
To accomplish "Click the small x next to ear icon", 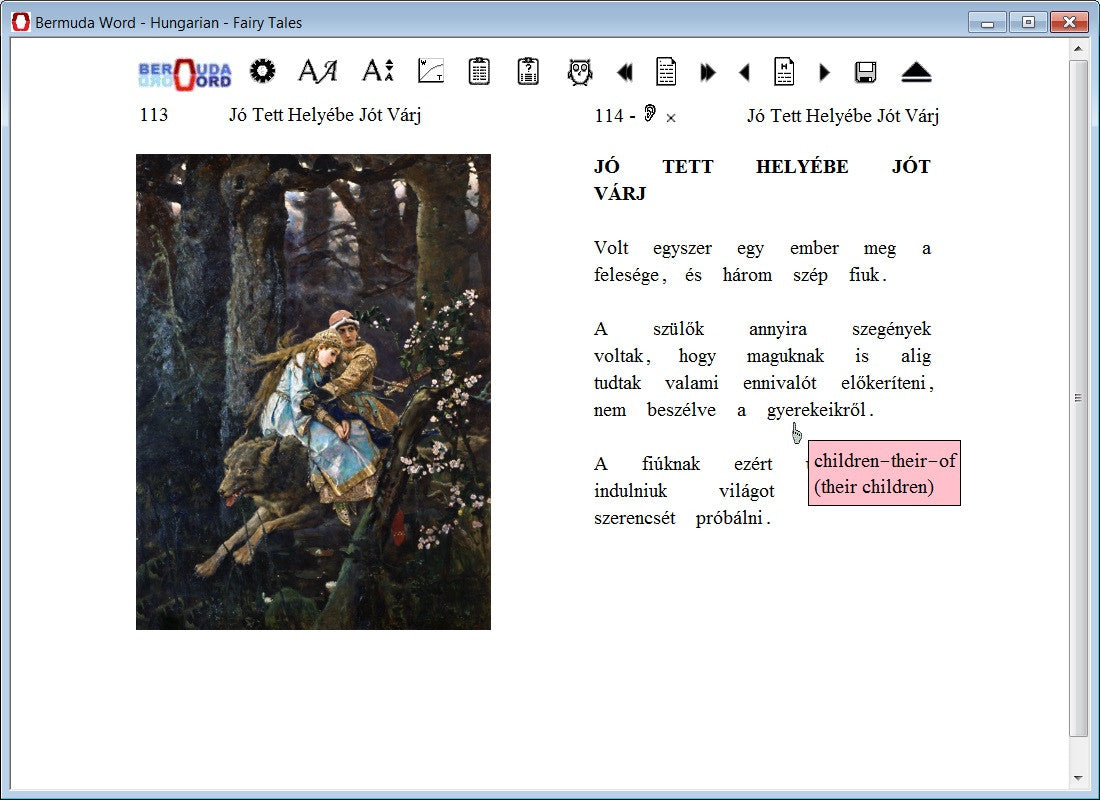I will pos(671,118).
